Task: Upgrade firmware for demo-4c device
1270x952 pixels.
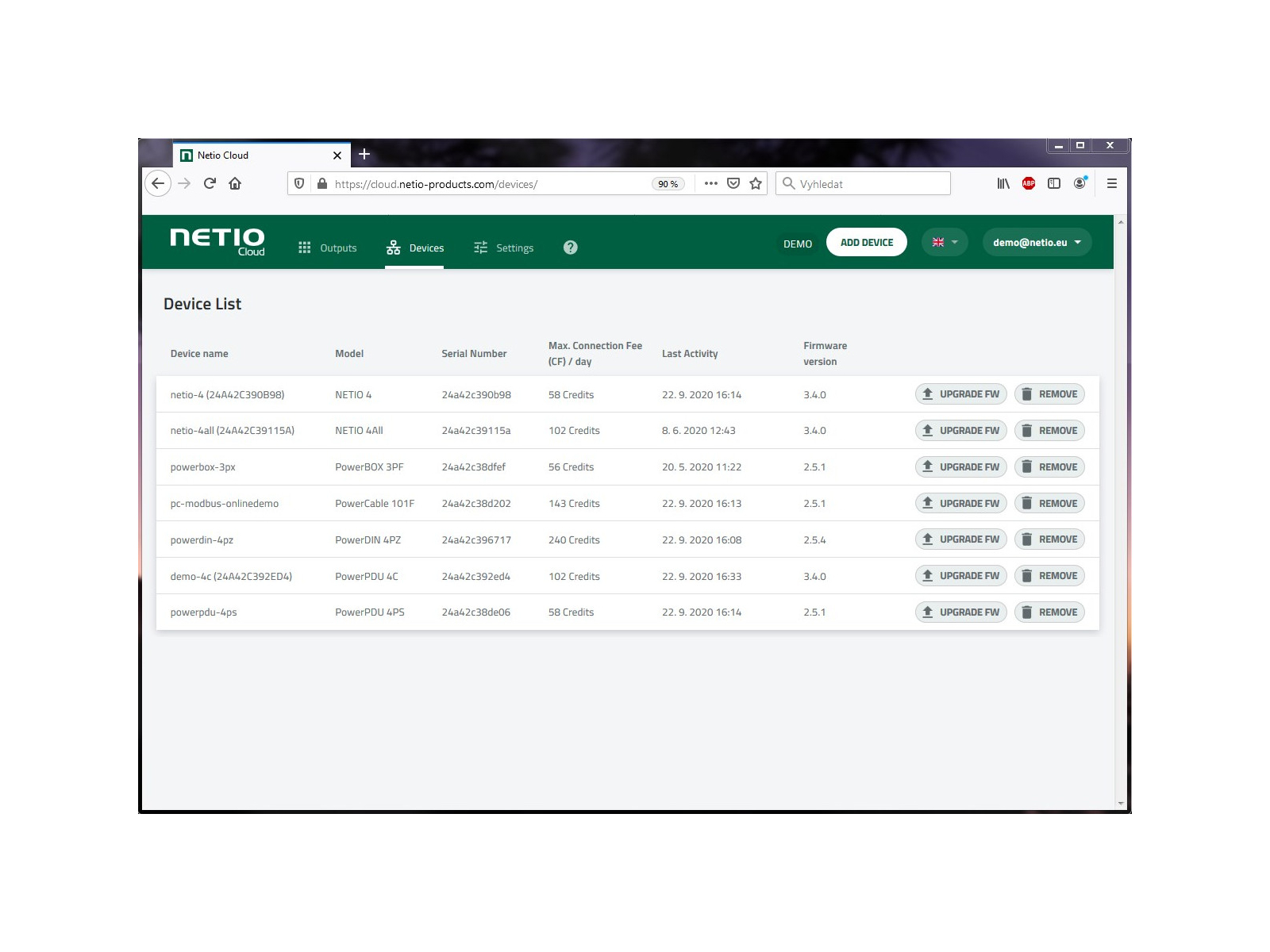Action: pyautogui.click(x=960, y=576)
